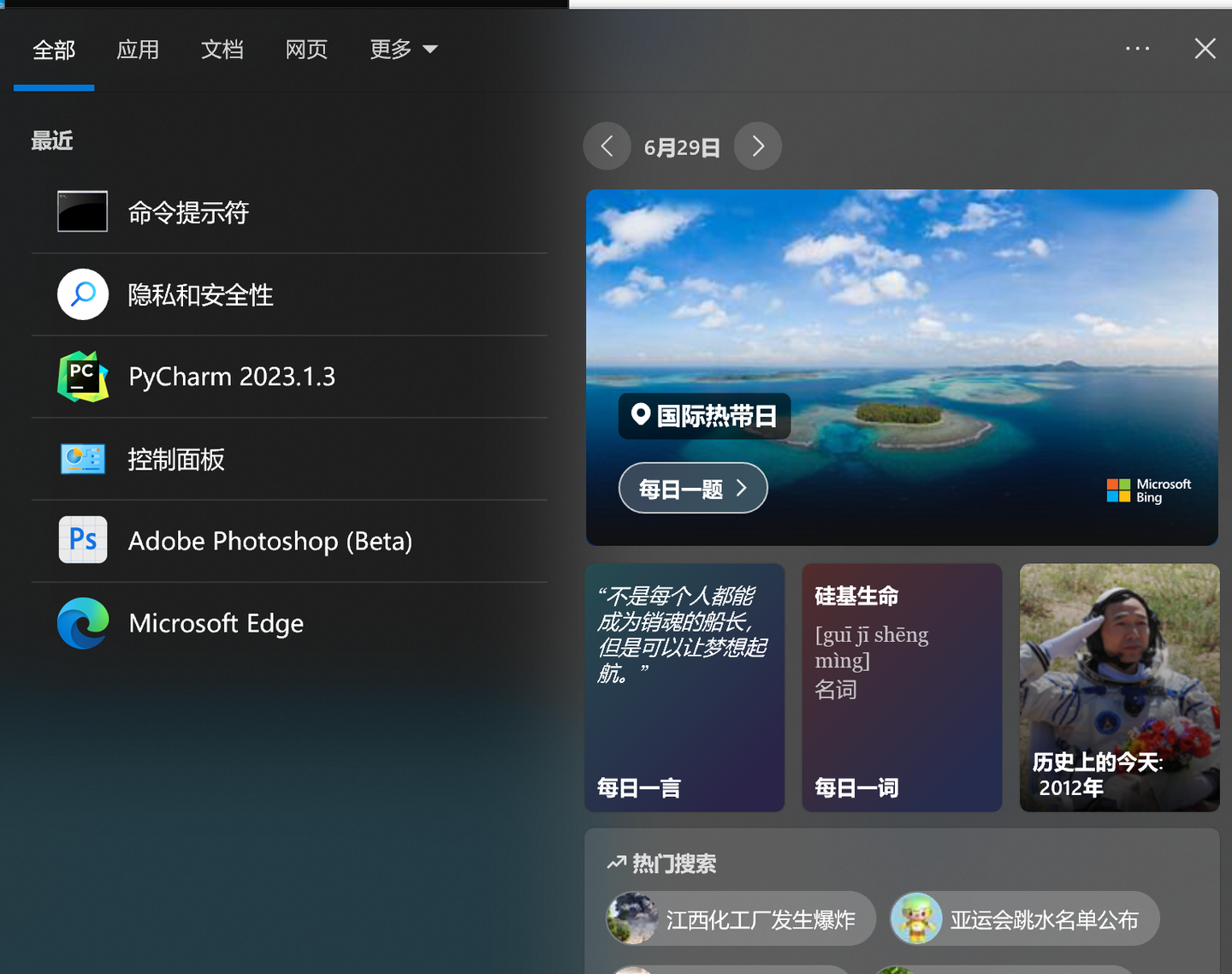
Task: Open 历史上的今天: 2012年 card
Action: pos(1119,687)
